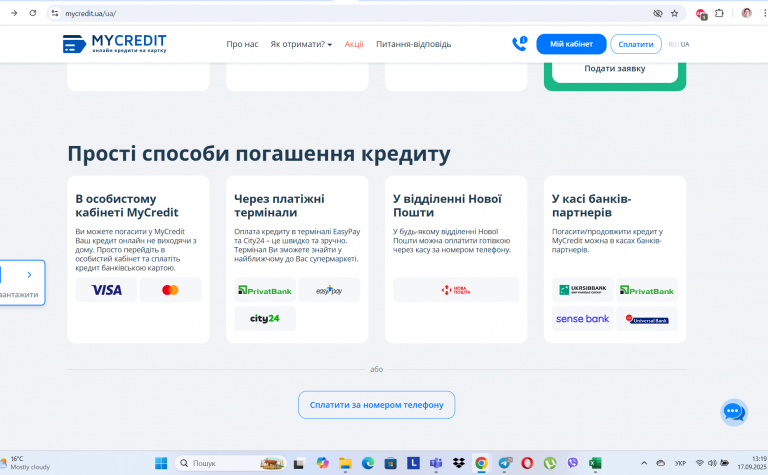Open the Opera browser taskbar icon
Viewport: 768px width, 475px height.
(527, 463)
